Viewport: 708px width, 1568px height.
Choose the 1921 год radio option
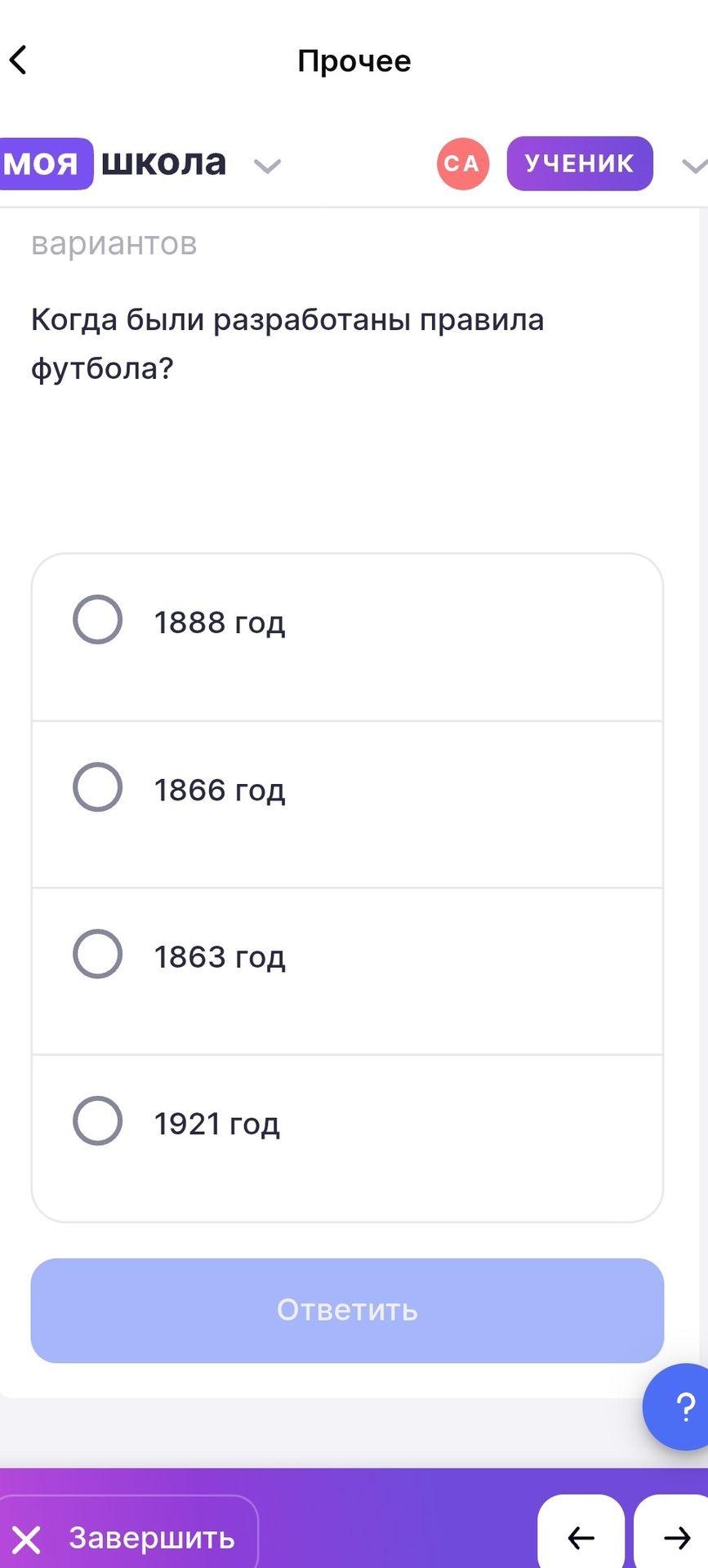(98, 1120)
